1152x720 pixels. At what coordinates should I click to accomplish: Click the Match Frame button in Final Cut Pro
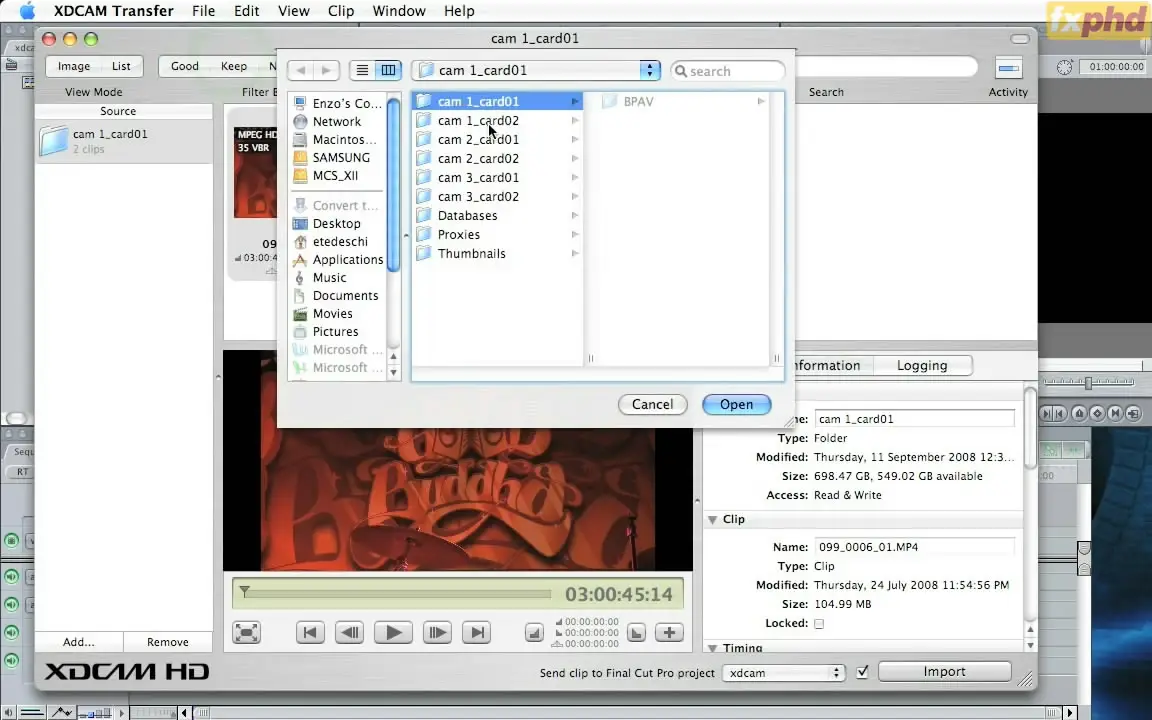click(1134, 414)
